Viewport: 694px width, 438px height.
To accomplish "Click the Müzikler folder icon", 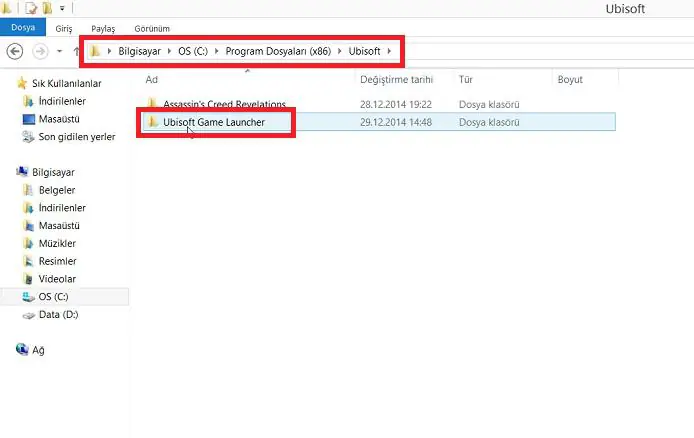I will point(28,243).
